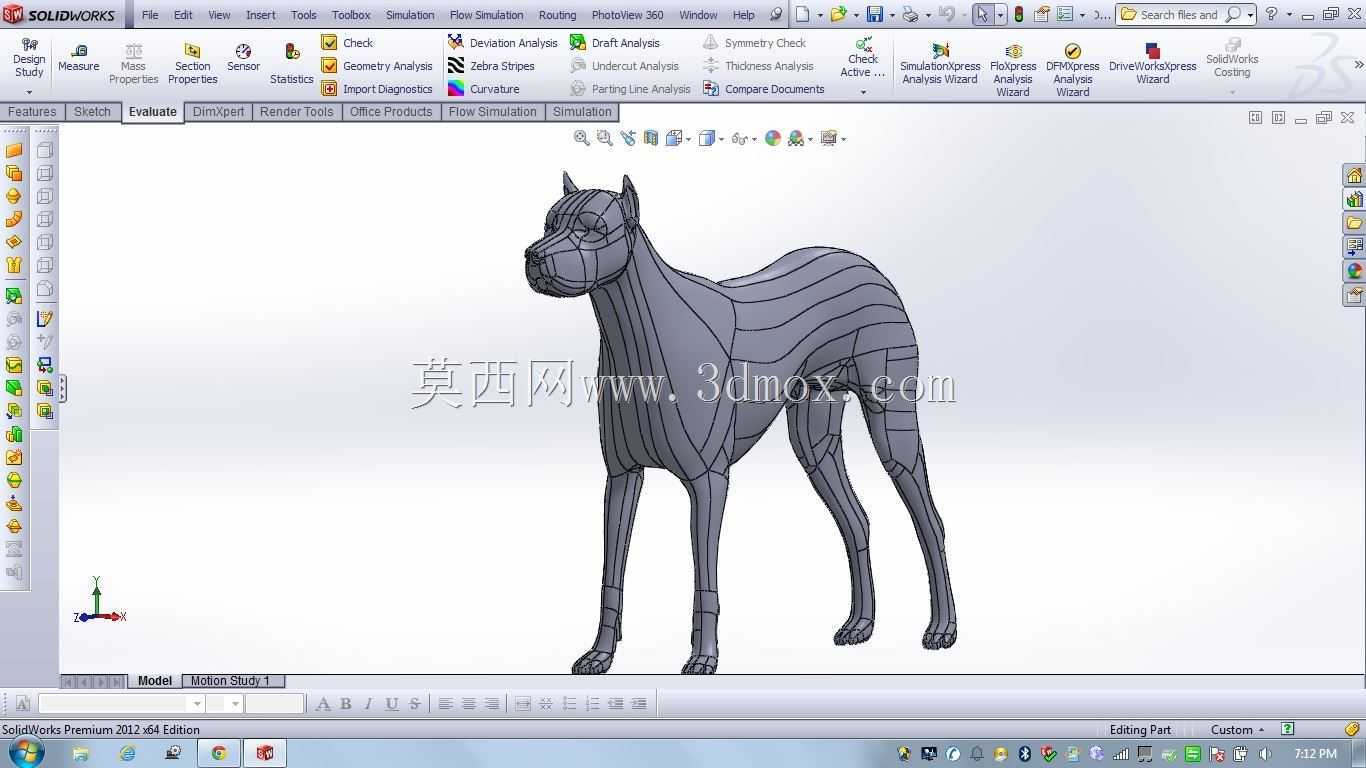
Task: Click Zoom to Fit in view toolbar
Action: point(581,138)
